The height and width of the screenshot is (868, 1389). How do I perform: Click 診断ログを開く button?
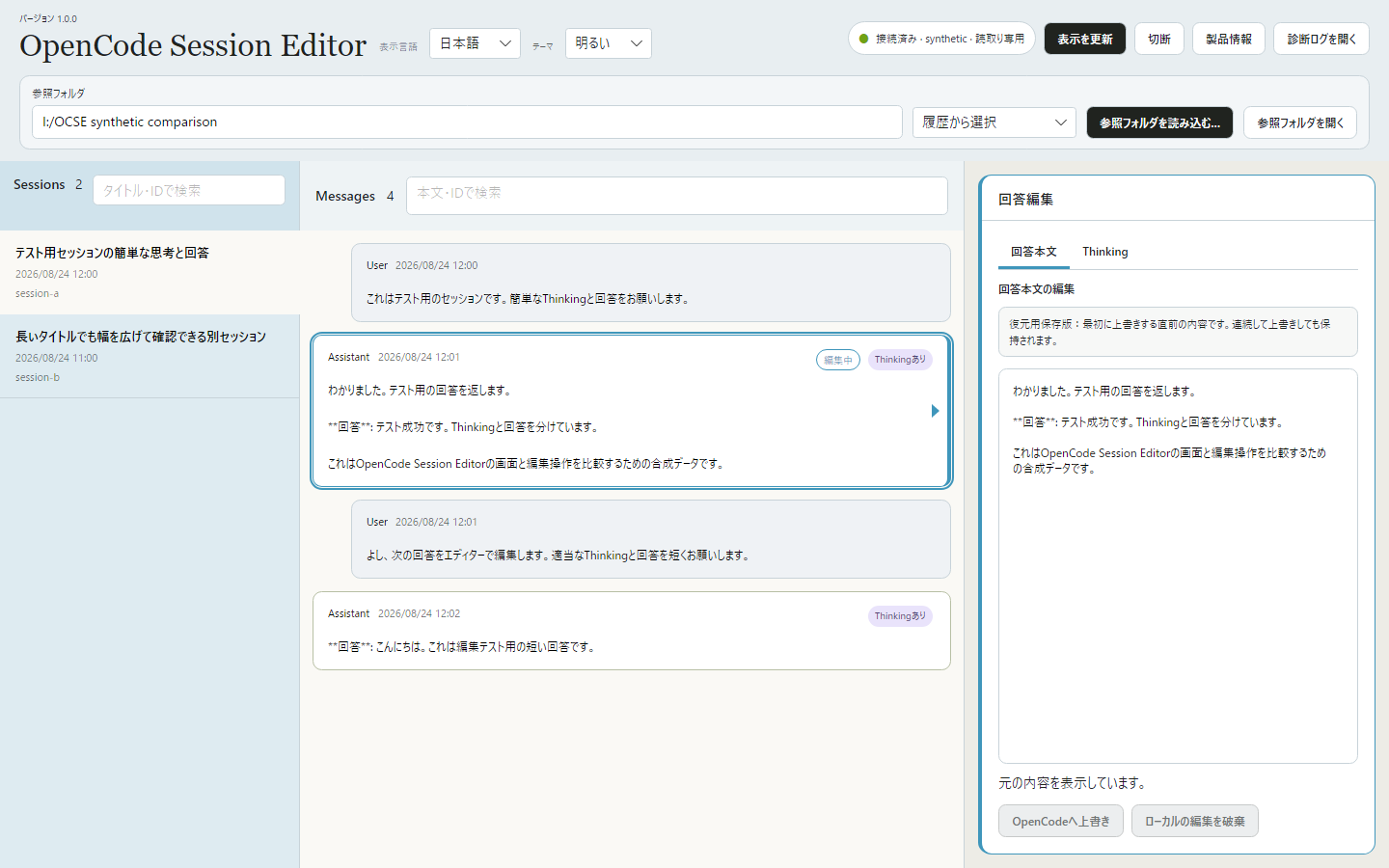point(1321,39)
